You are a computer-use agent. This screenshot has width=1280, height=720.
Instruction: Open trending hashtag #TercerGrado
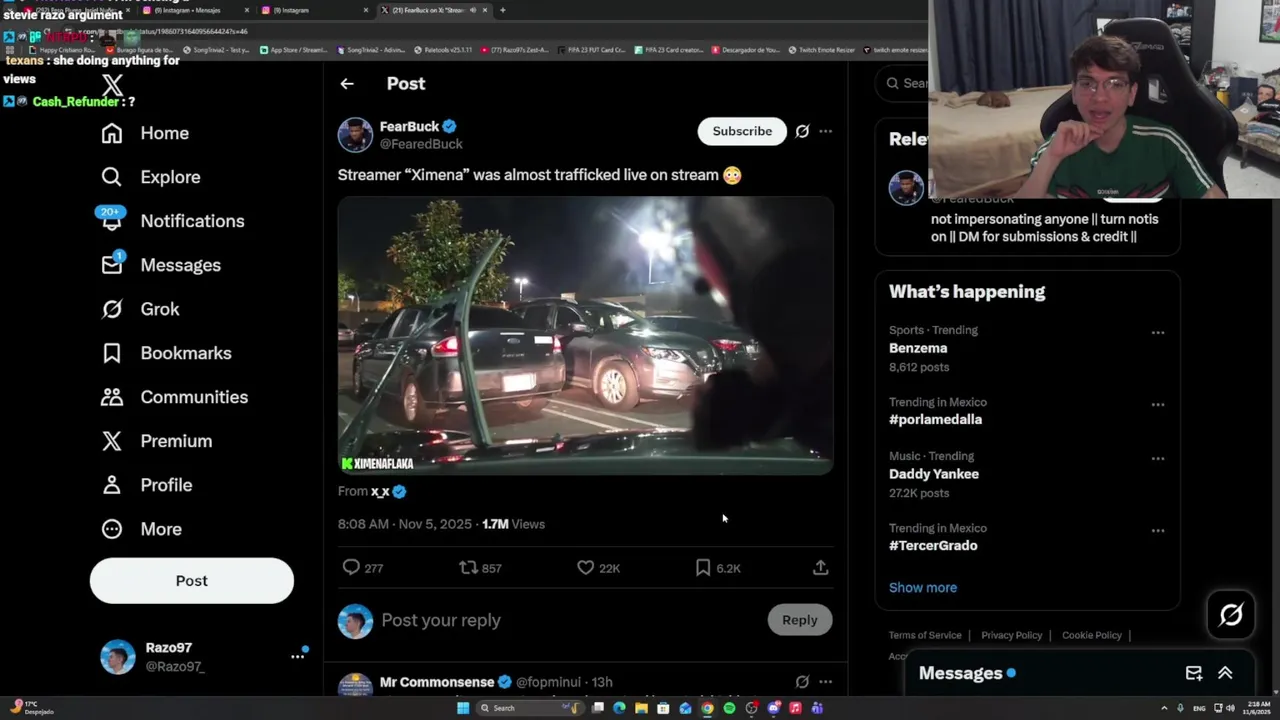coord(933,546)
